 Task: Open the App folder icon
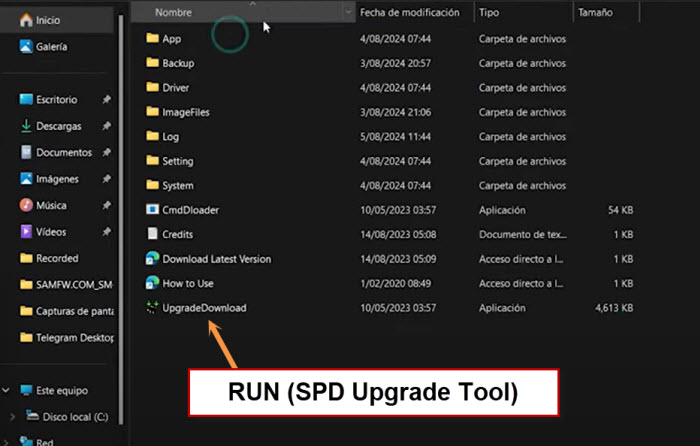tap(153, 38)
